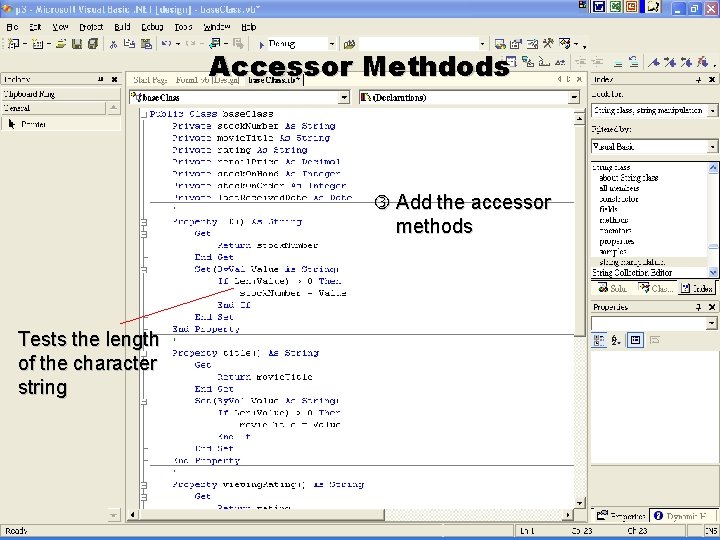Click scroll down arrow in Index list
The image size is (720, 540).
coord(713,272)
